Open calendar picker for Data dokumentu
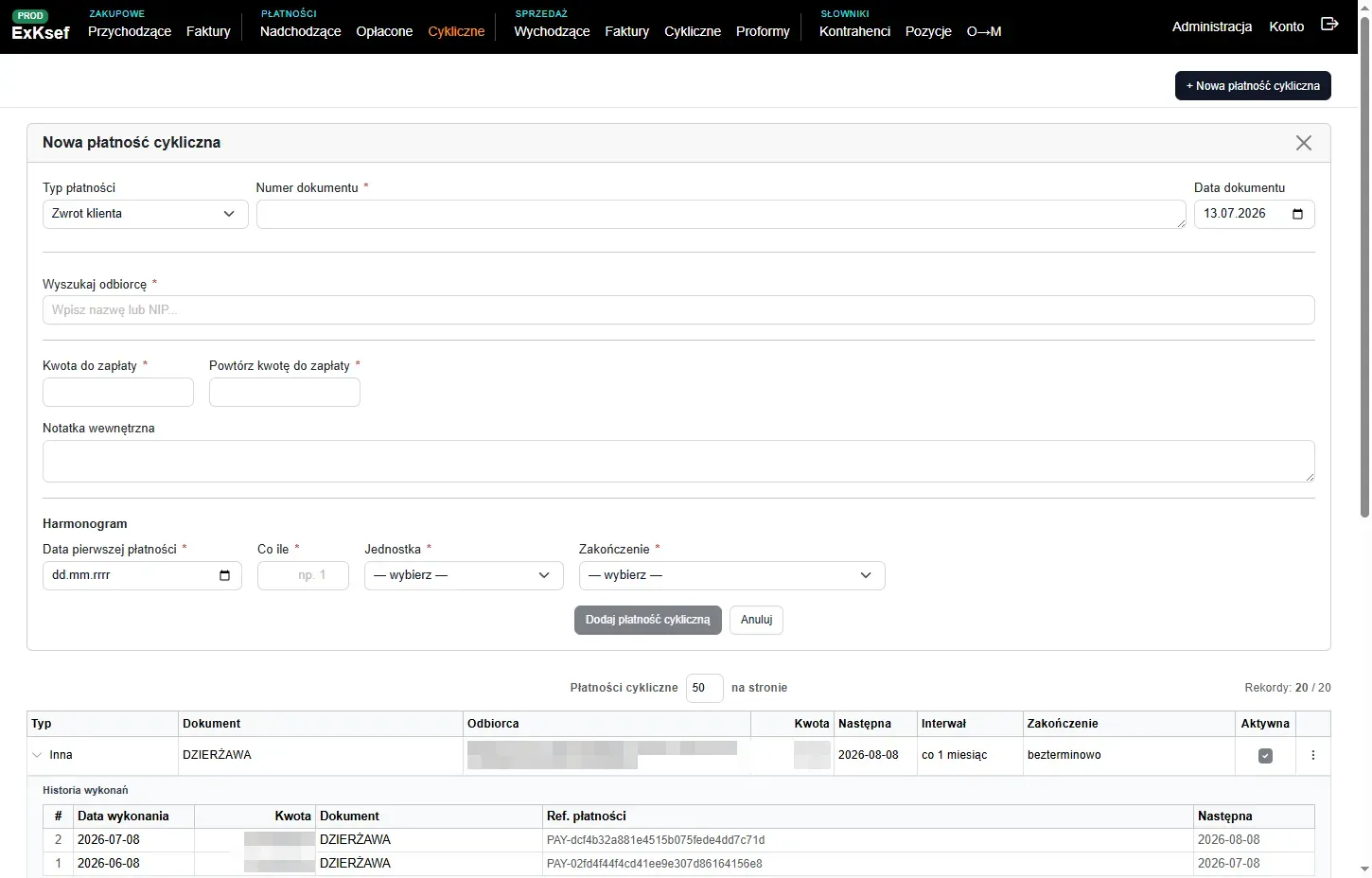This screenshot has width=1372, height=878. coord(1297,214)
